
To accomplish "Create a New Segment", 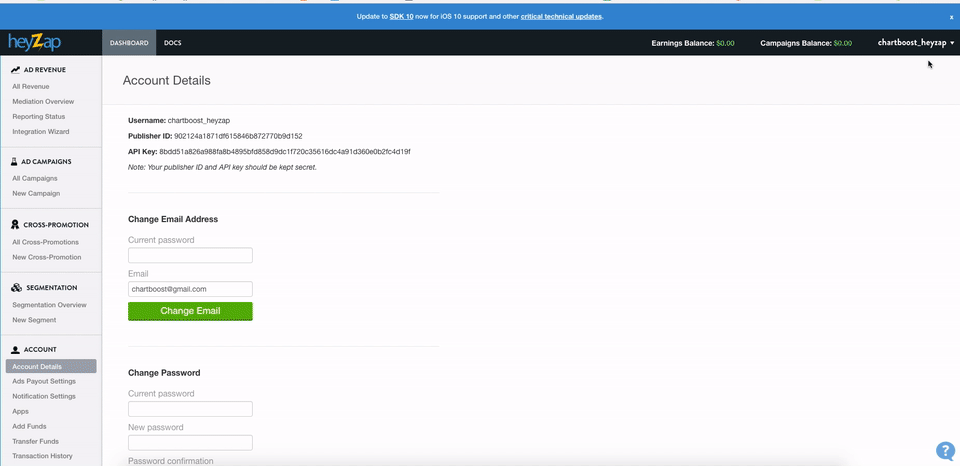I will (x=34, y=320).
